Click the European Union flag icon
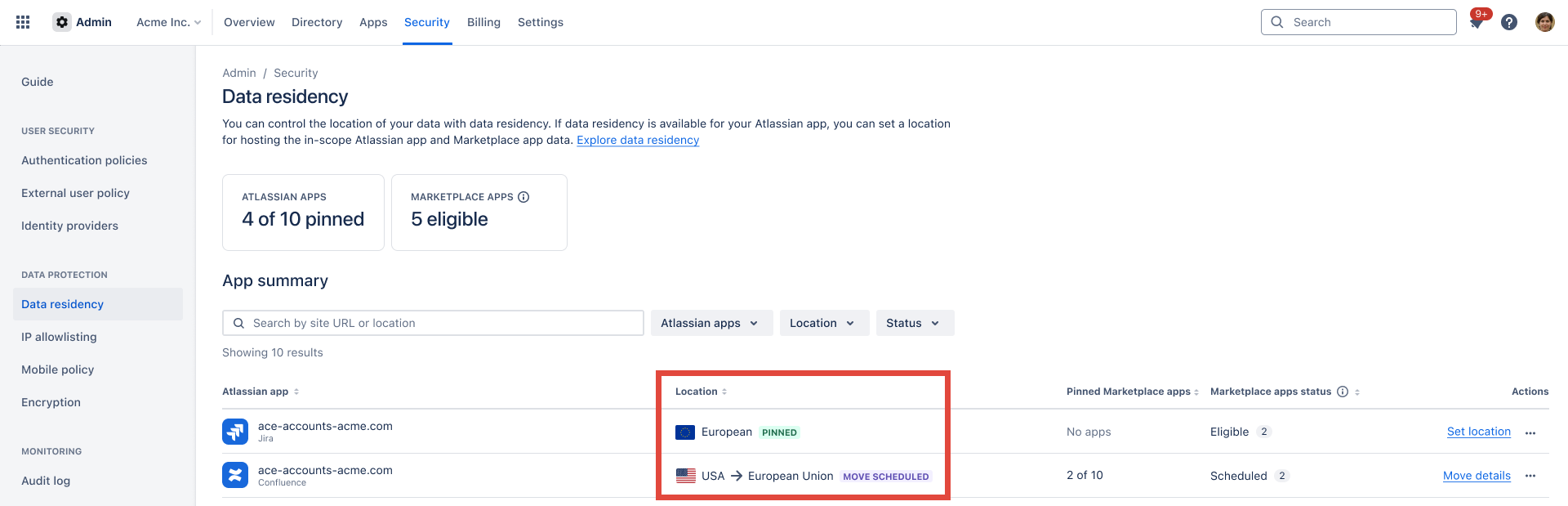The height and width of the screenshot is (506, 1568). click(685, 432)
